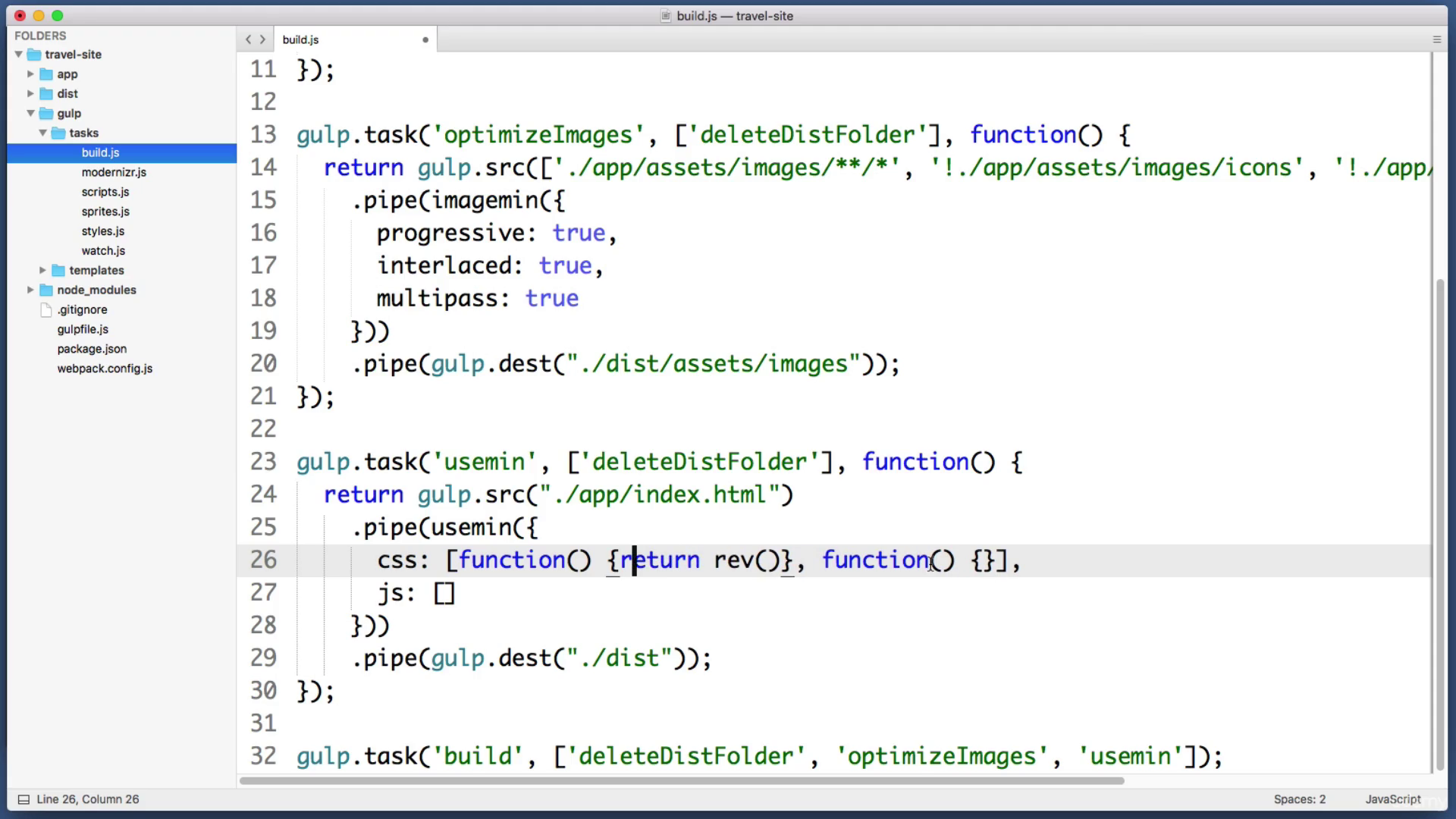Expand the app folder arrow

(30, 74)
